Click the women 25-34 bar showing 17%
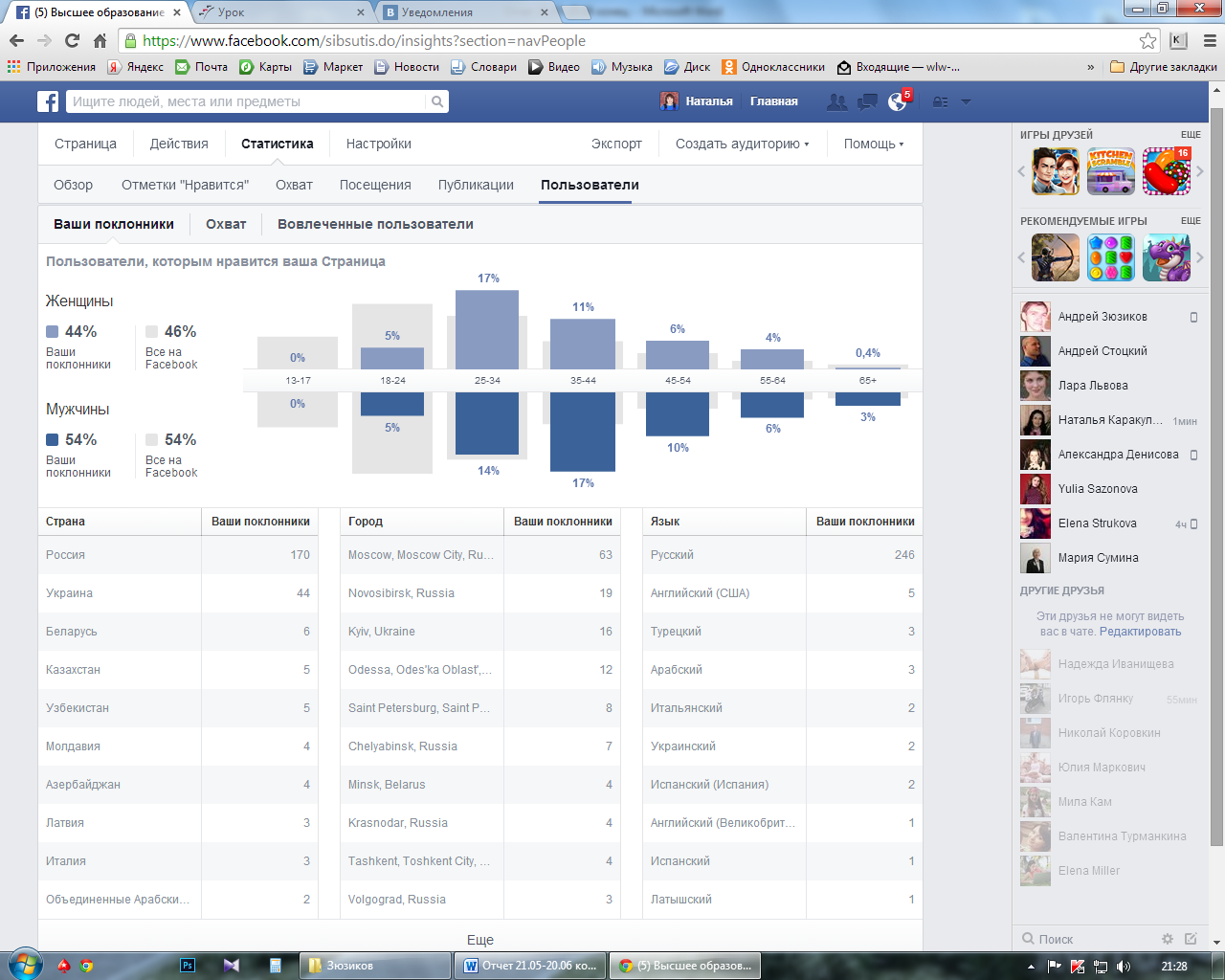1225x980 pixels. [487, 329]
